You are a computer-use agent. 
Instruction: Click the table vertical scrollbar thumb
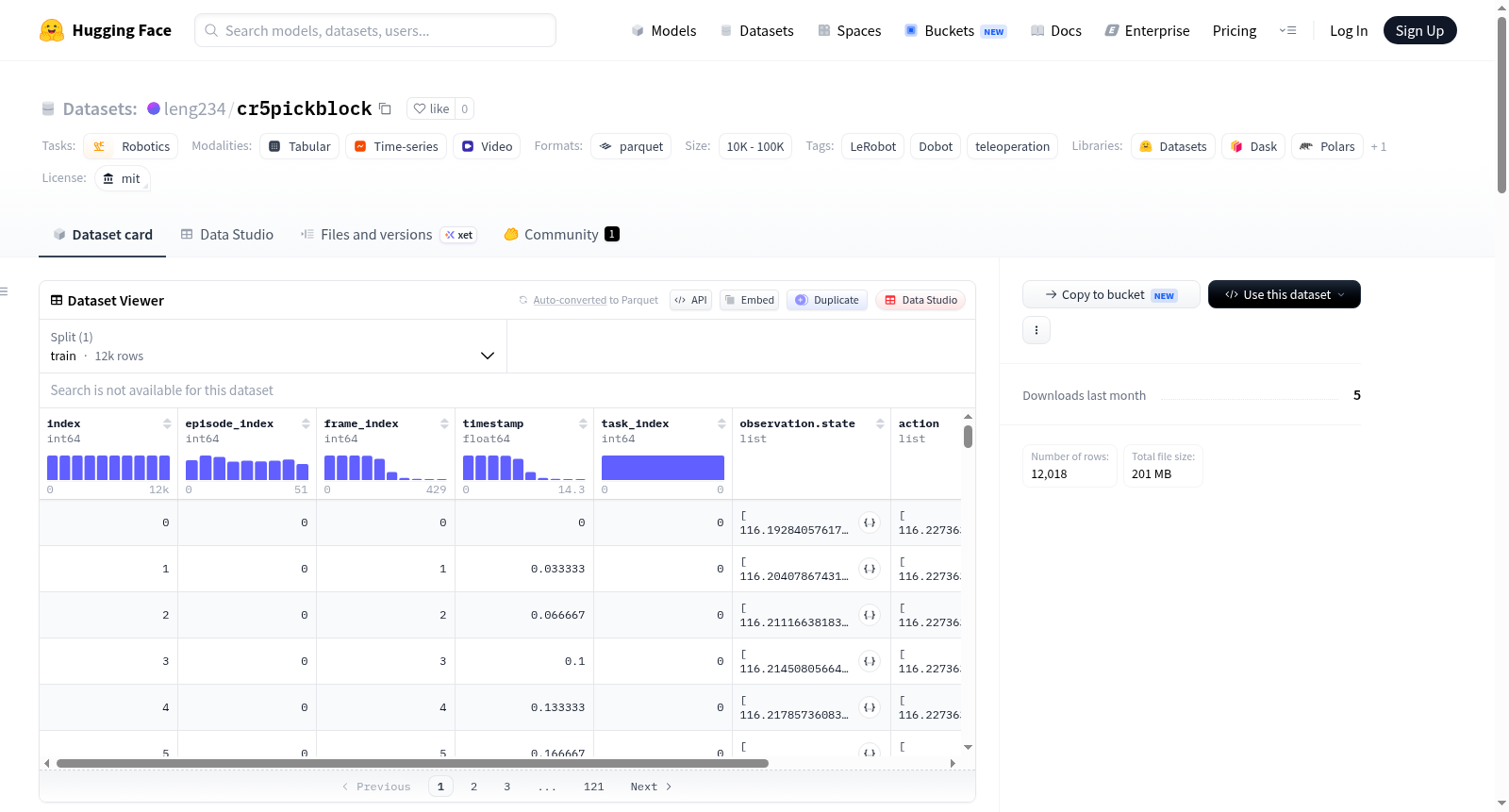pos(968,437)
